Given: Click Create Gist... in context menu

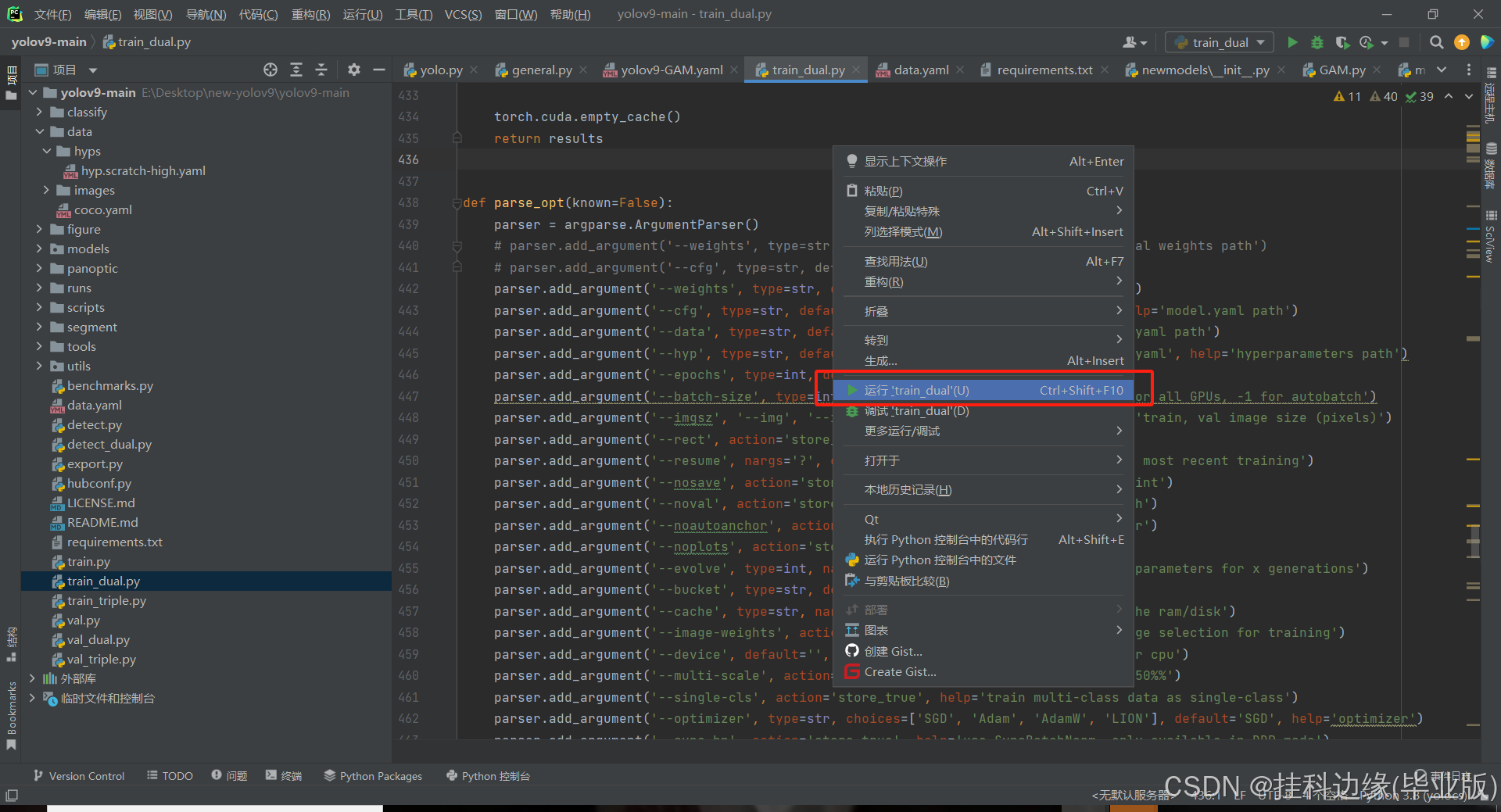Looking at the screenshot, I should click(983, 672).
